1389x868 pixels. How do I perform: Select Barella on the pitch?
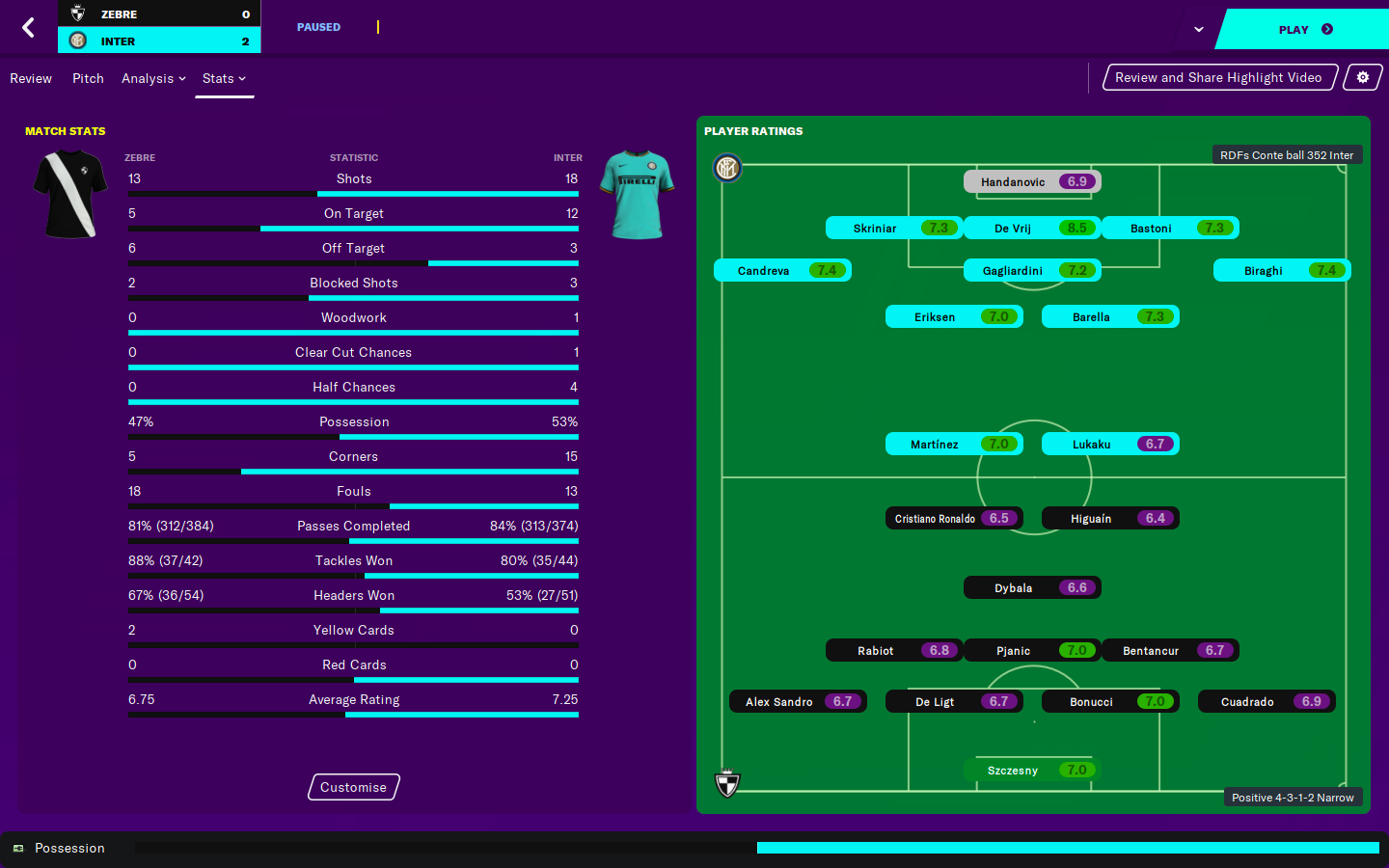[x=1110, y=316]
